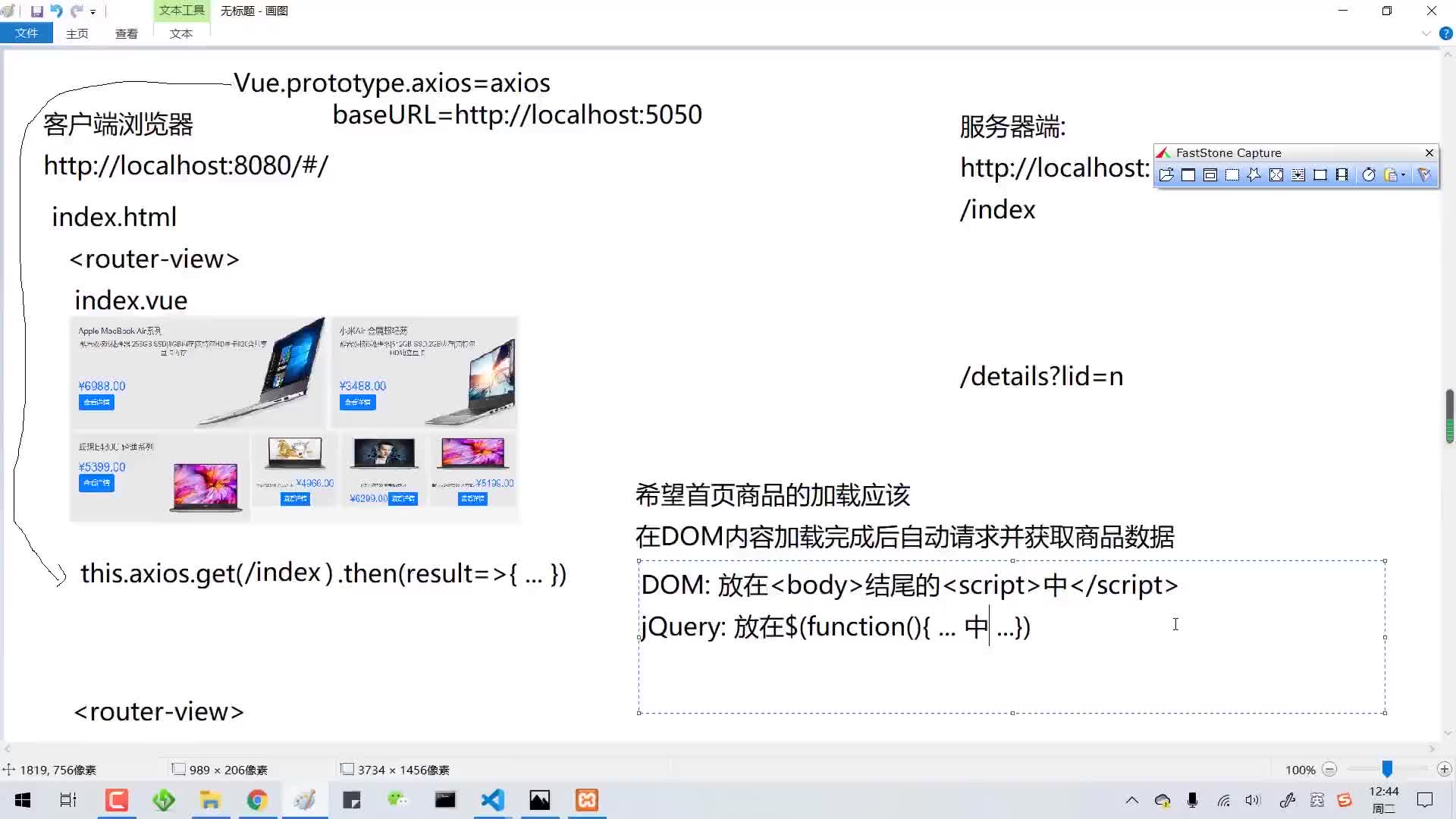Switch to the 查看 ribbon tab
Screen dimensions: 1456x819
pyautogui.click(x=127, y=33)
